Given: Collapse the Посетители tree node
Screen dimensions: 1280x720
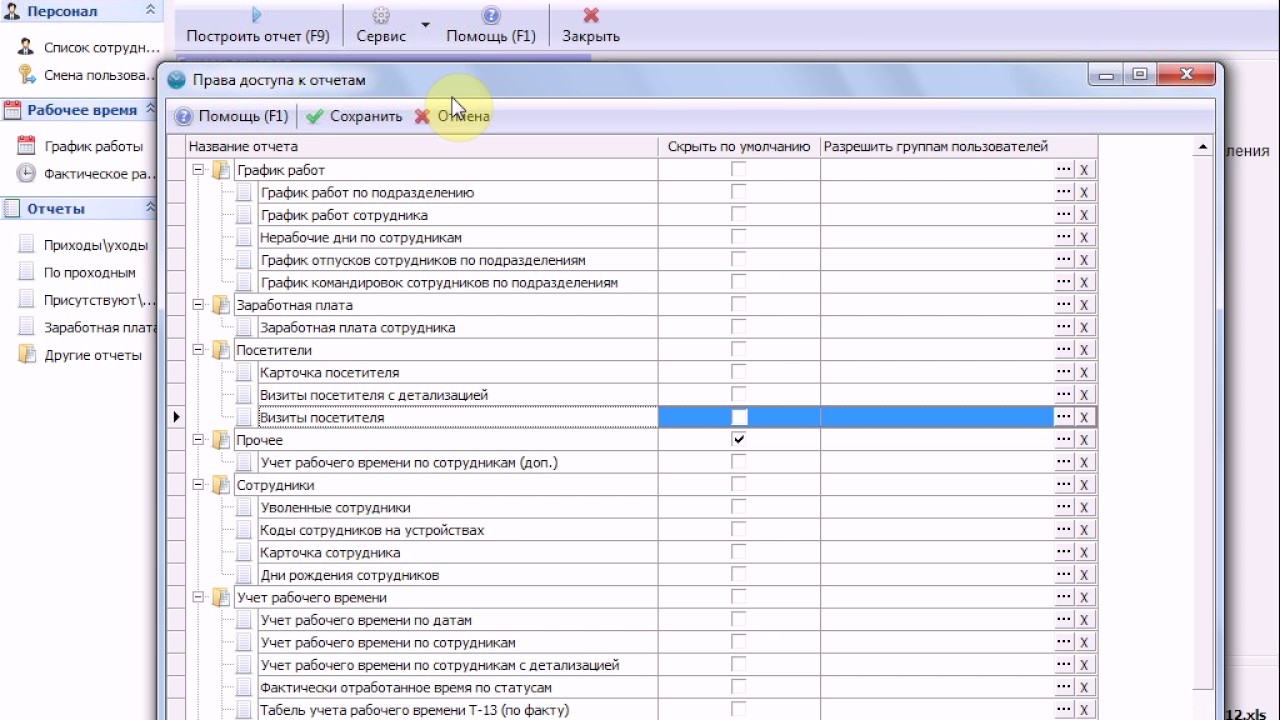Looking at the screenshot, I should click(x=198, y=350).
